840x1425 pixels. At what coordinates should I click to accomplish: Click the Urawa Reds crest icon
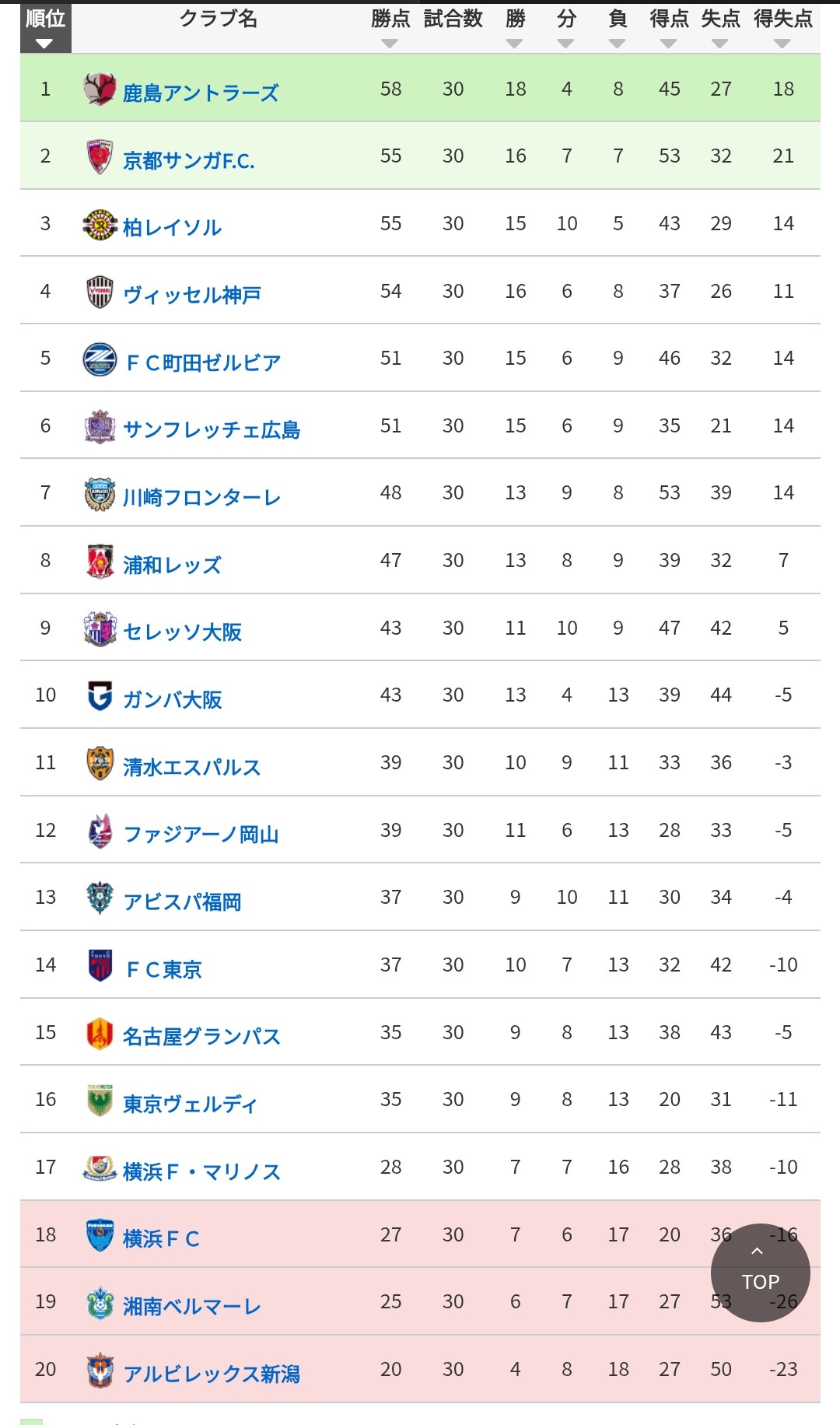[x=100, y=562]
